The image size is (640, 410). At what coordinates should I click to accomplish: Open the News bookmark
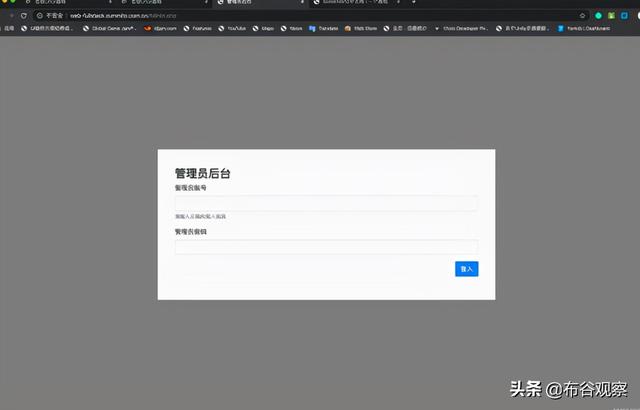coord(291,28)
